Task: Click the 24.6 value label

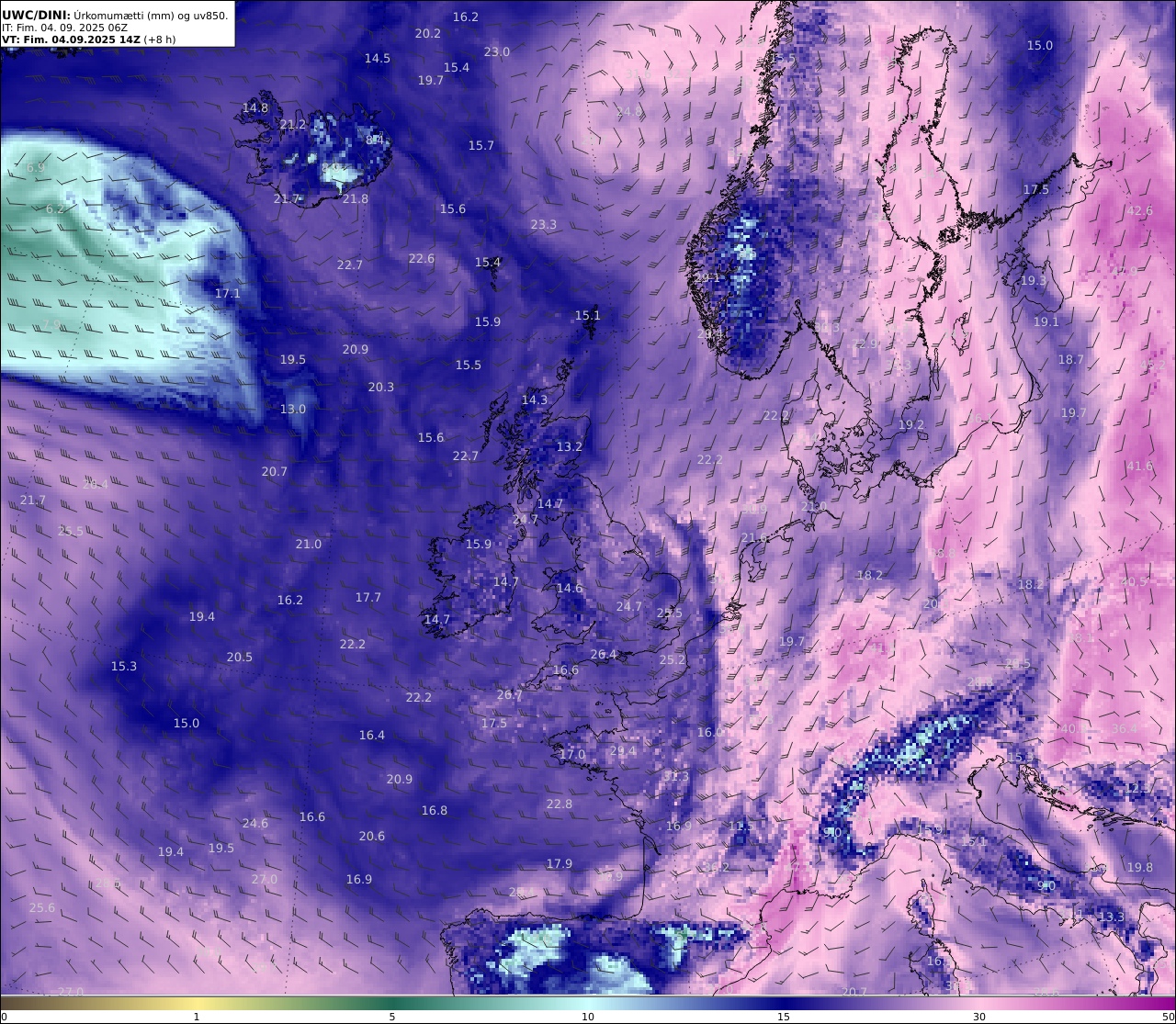Action: pyautogui.click(x=255, y=823)
